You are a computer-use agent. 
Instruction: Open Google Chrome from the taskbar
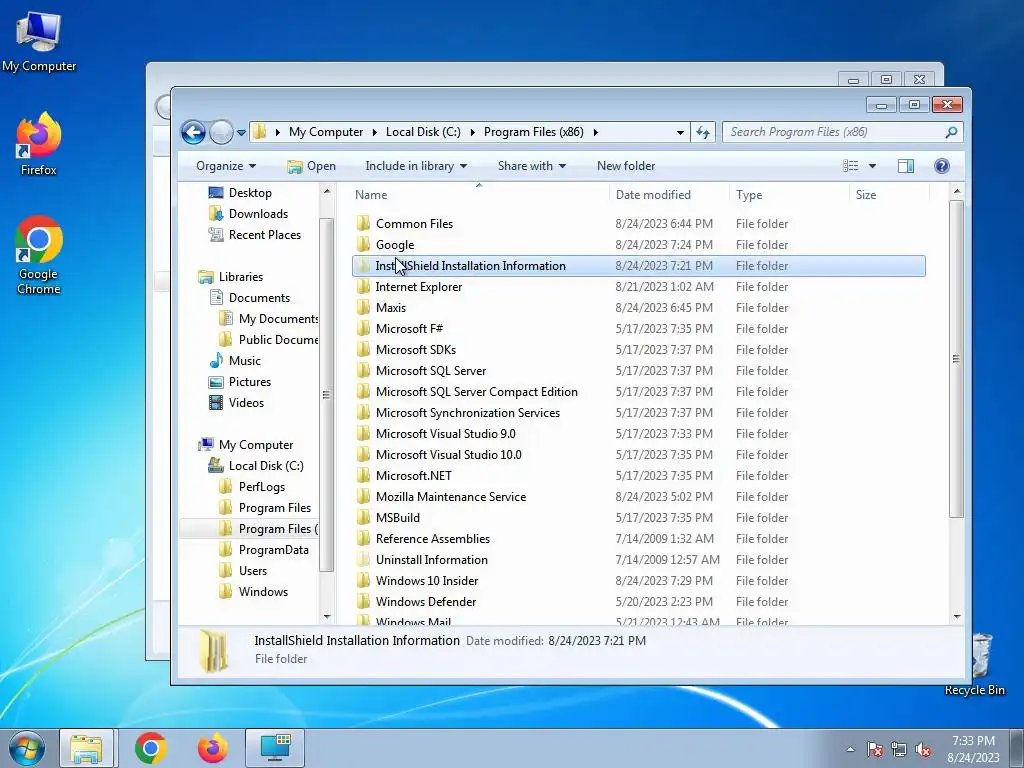[151, 748]
